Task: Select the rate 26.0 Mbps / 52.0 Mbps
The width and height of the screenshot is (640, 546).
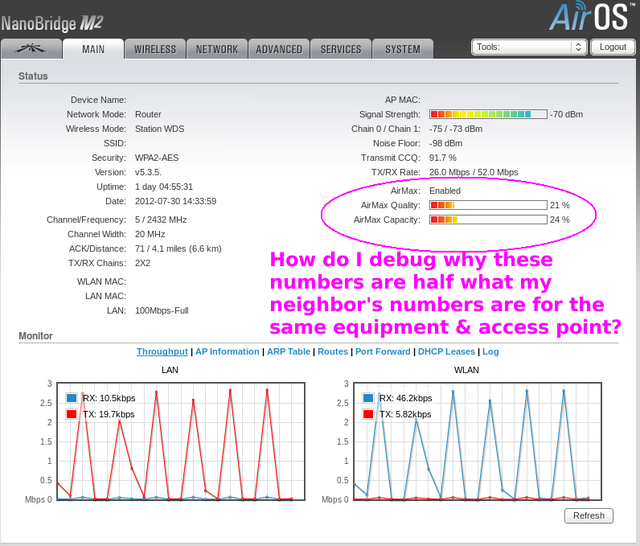Action: pos(473,172)
